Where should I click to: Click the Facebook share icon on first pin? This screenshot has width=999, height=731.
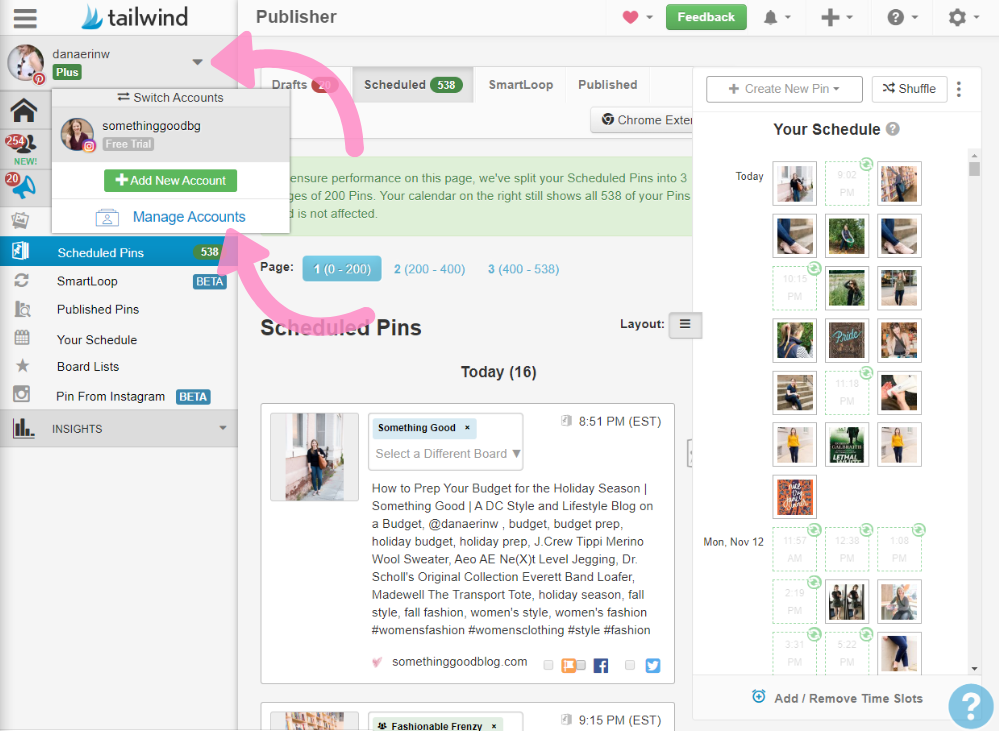(x=600, y=666)
